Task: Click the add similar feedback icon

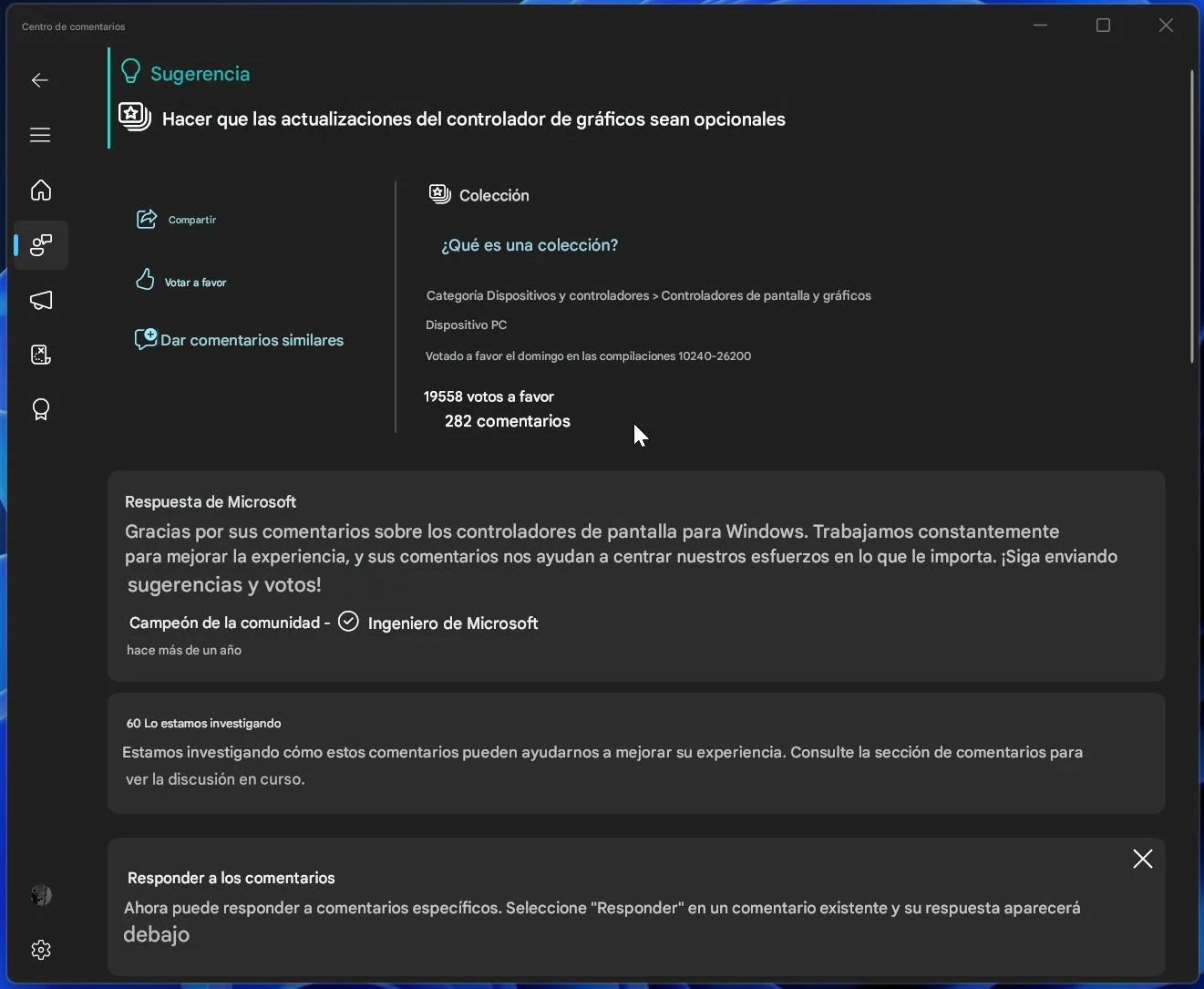Action: click(x=146, y=339)
